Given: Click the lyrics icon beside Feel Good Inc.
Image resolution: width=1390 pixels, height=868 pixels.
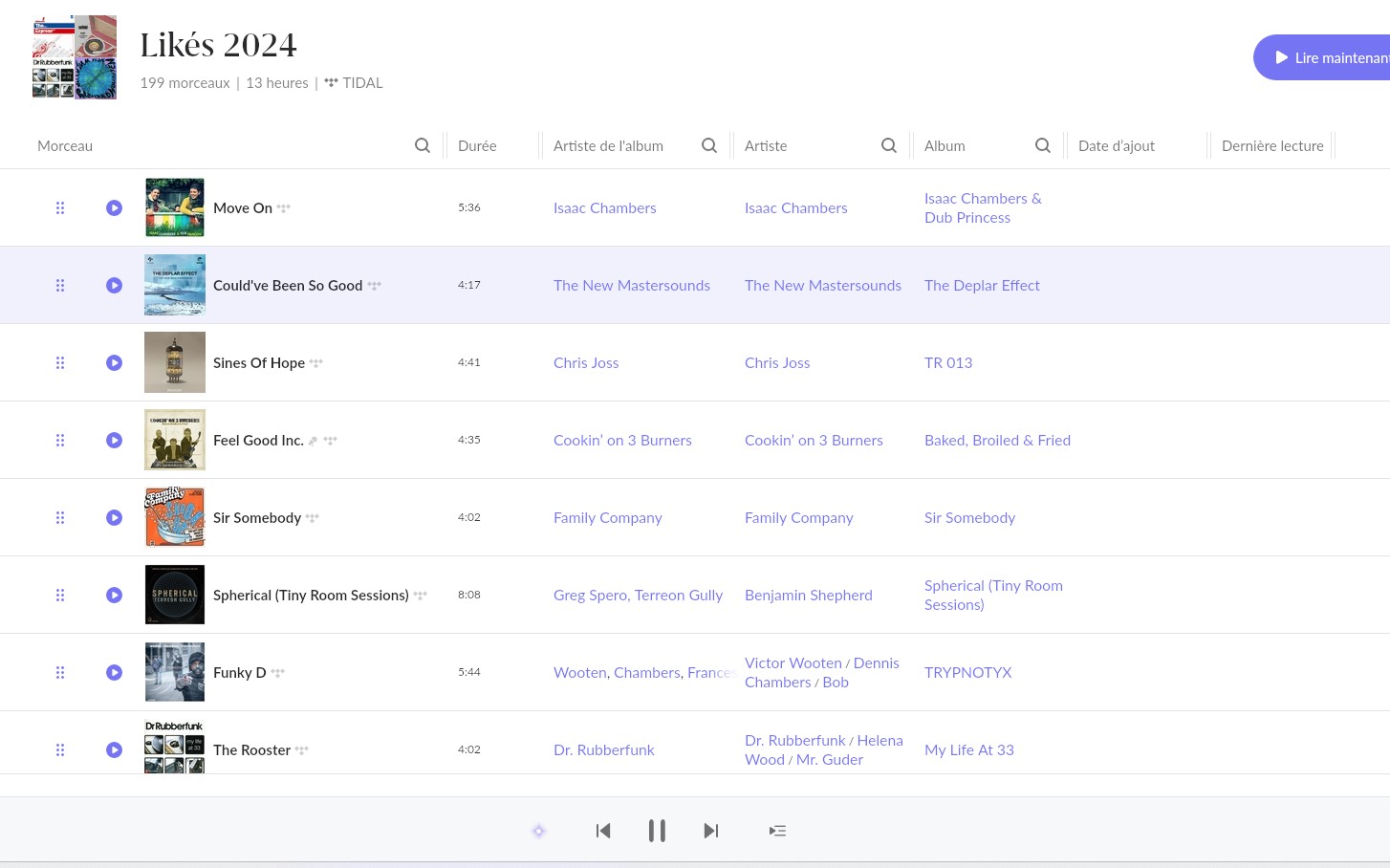Looking at the screenshot, I should pyautogui.click(x=313, y=441).
